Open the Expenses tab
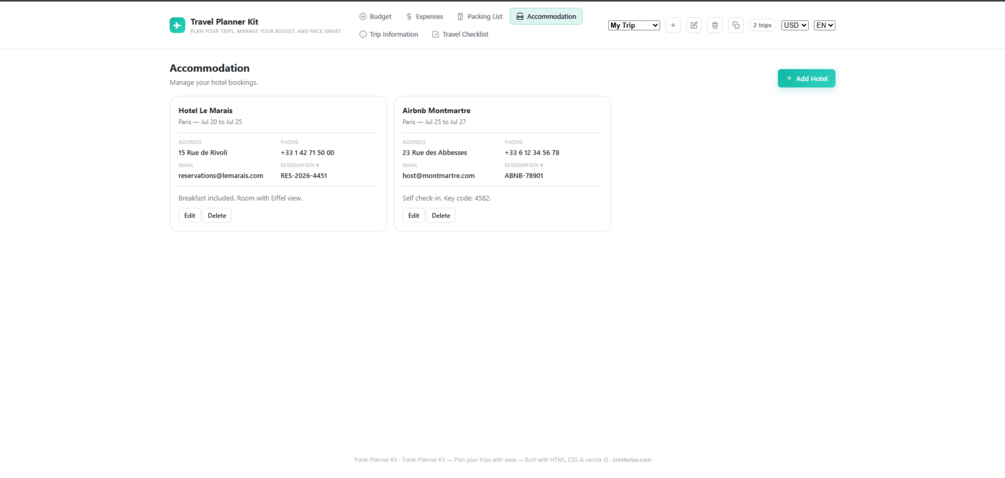Screen dimensions: 1005x478 pyautogui.click(x=424, y=17)
